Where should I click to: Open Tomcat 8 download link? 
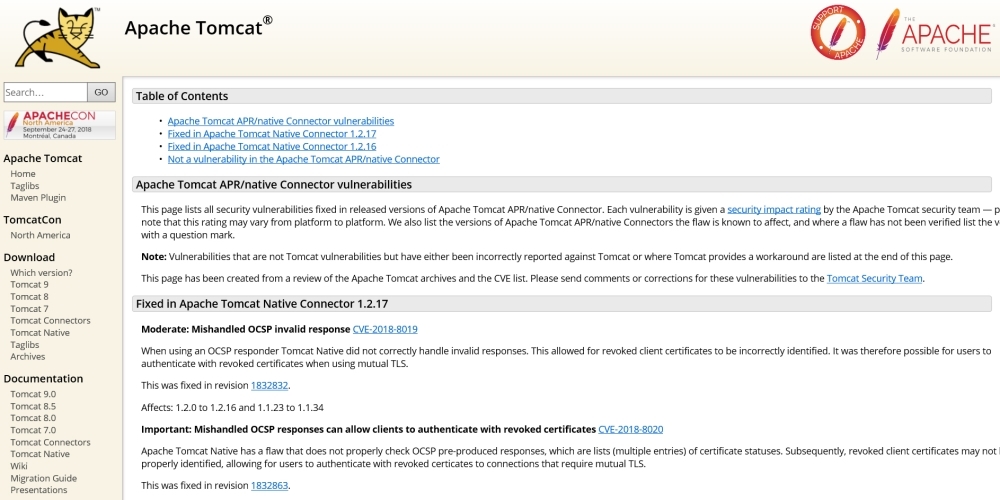pyautogui.click(x=29, y=297)
